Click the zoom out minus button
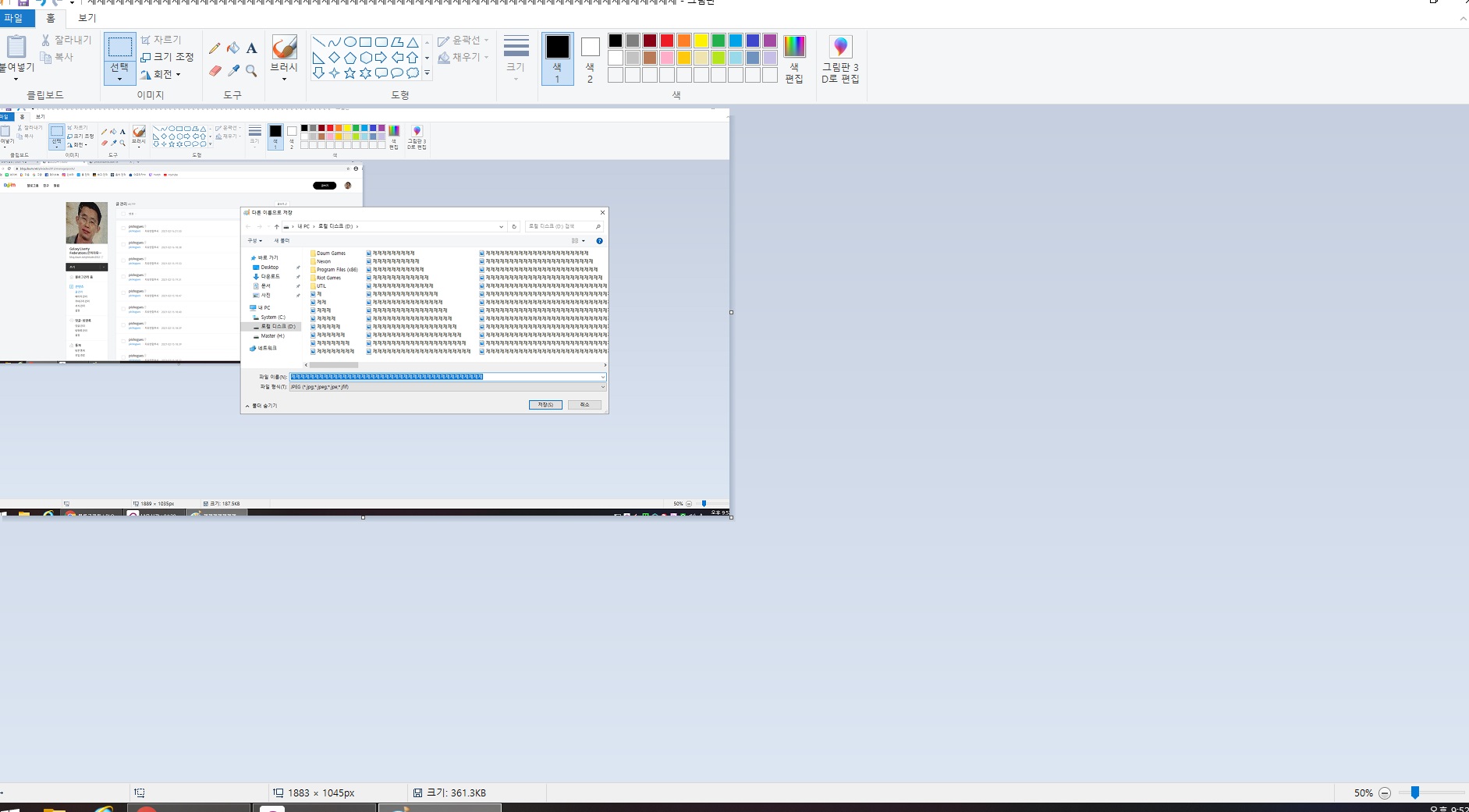 pos(1385,793)
